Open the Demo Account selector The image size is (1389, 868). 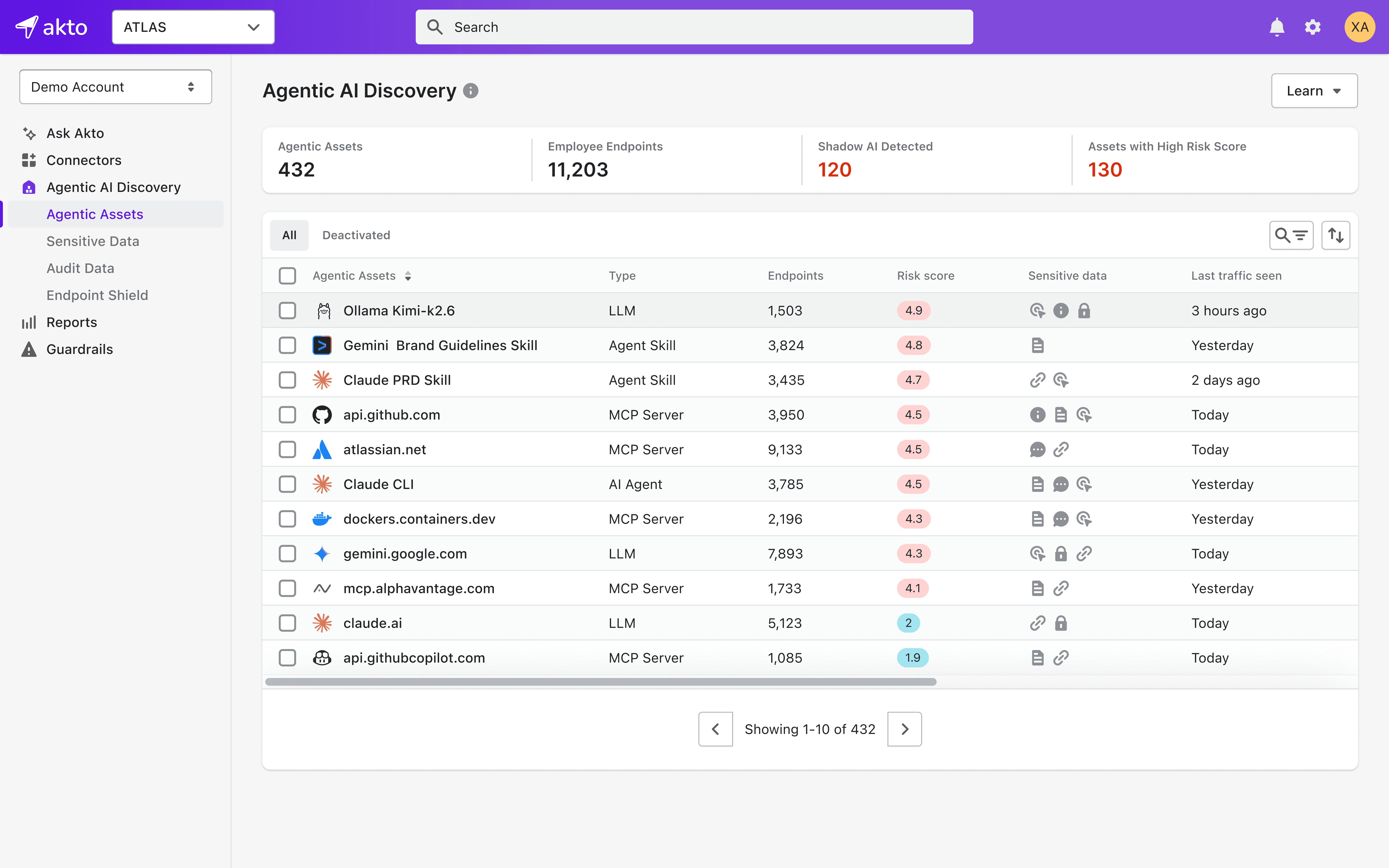115,87
